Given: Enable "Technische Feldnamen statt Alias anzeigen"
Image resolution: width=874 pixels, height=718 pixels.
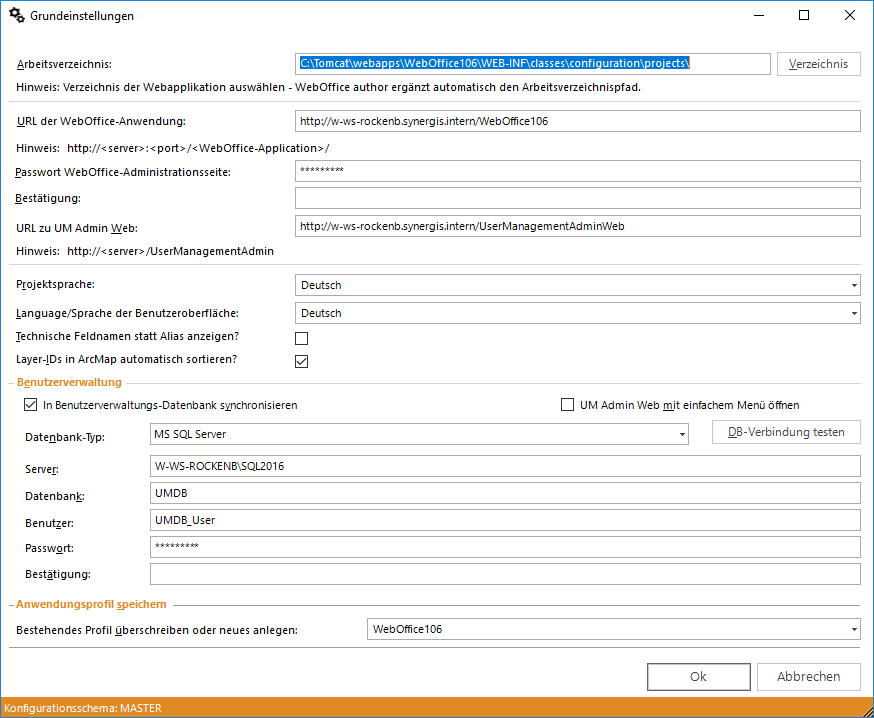Looking at the screenshot, I should pos(301,338).
